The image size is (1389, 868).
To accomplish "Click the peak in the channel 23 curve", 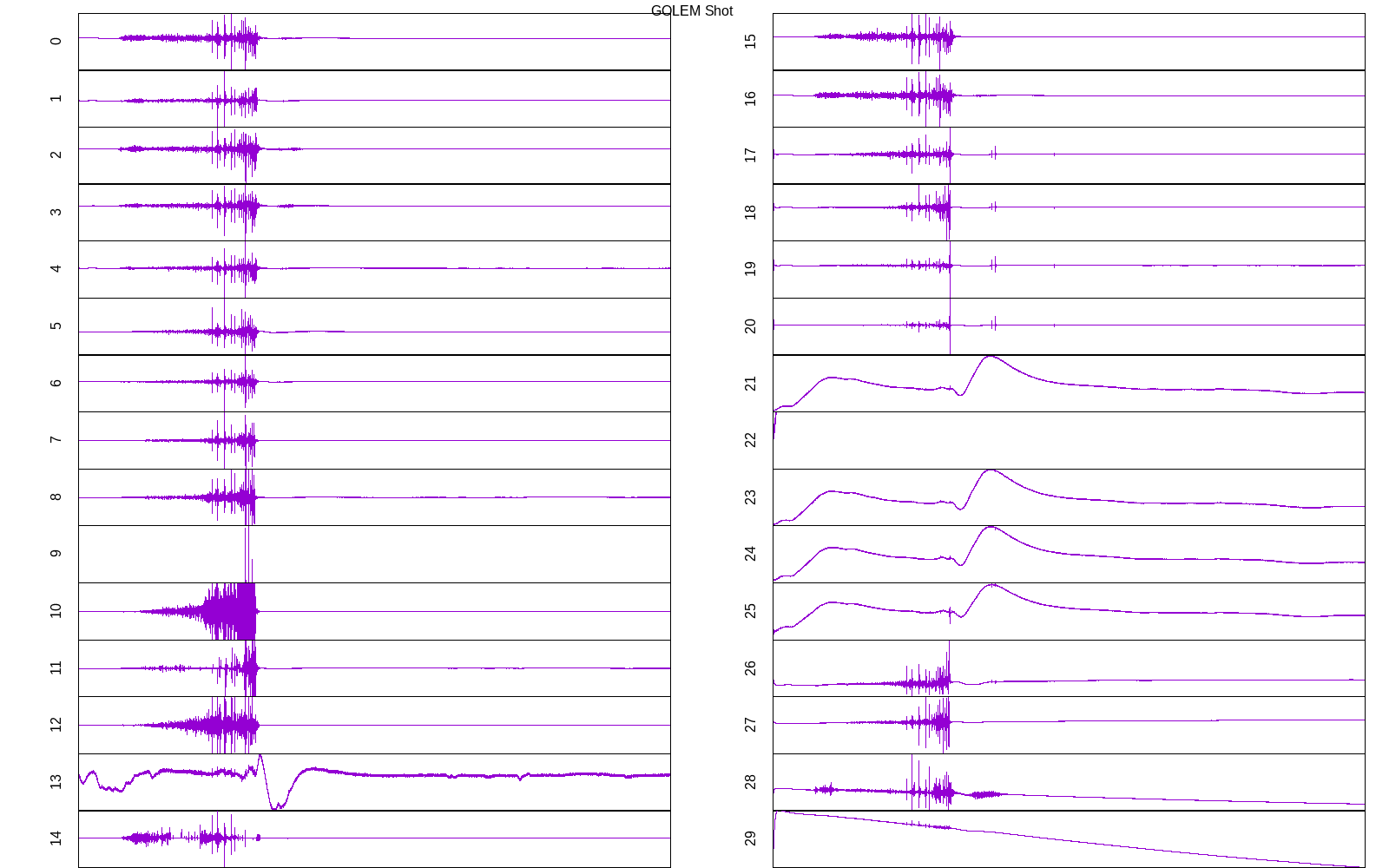I will click(x=990, y=470).
